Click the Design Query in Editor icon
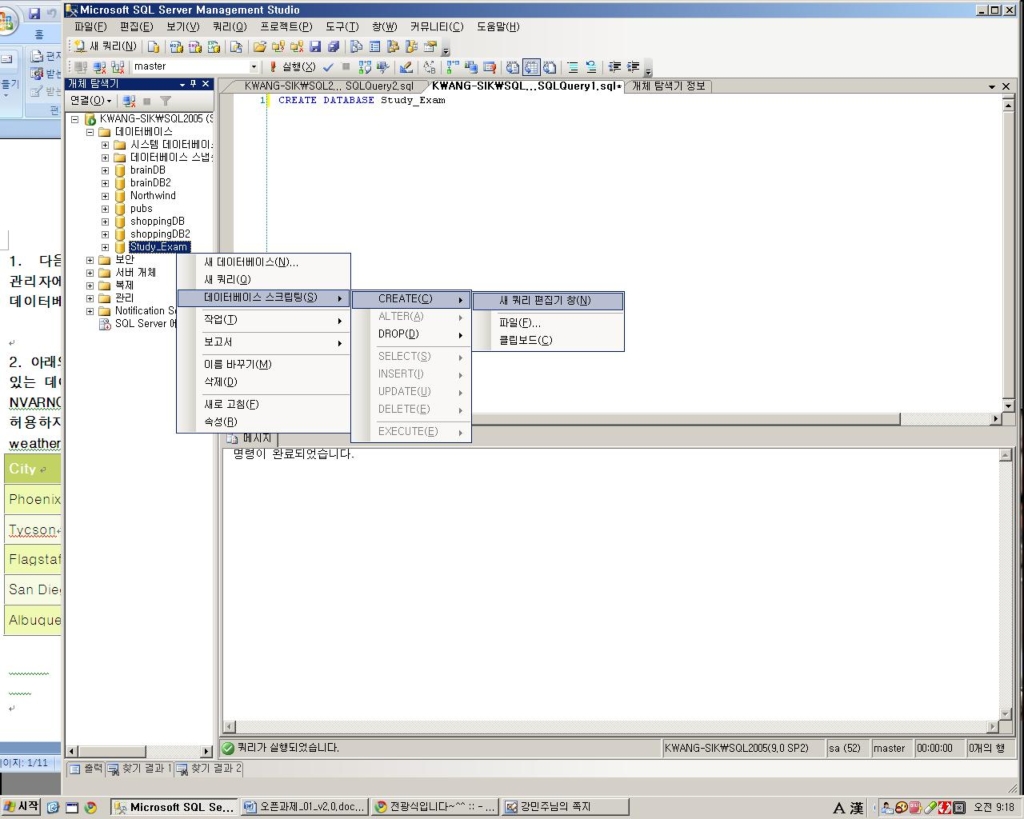The width and height of the screenshot is (1024, 819). tap(406, 67)
